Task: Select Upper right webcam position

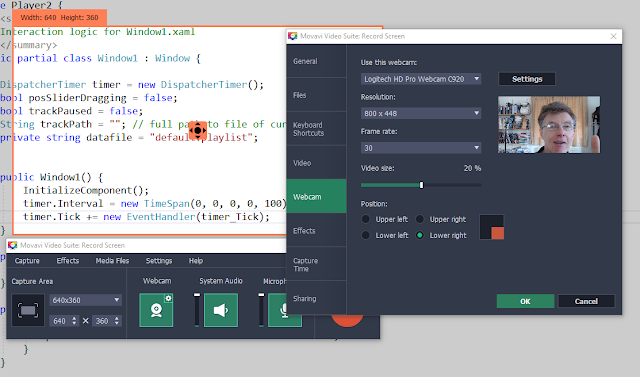Action: (x=420, y=219)
